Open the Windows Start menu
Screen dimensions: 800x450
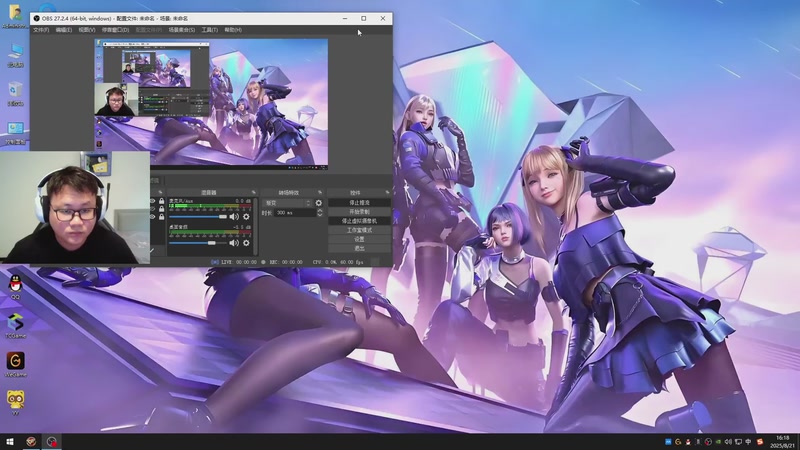[10, 442]
